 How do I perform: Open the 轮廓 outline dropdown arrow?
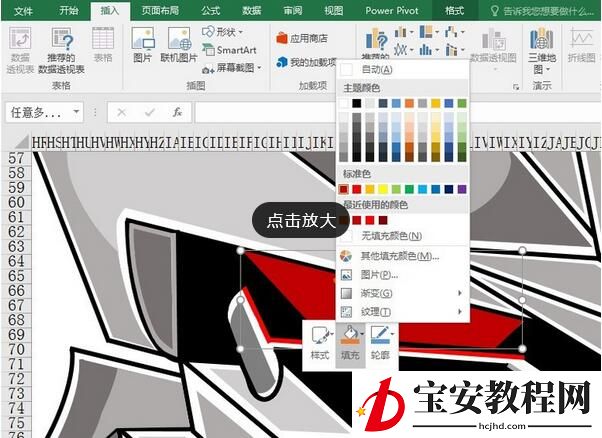coord(392,334)
